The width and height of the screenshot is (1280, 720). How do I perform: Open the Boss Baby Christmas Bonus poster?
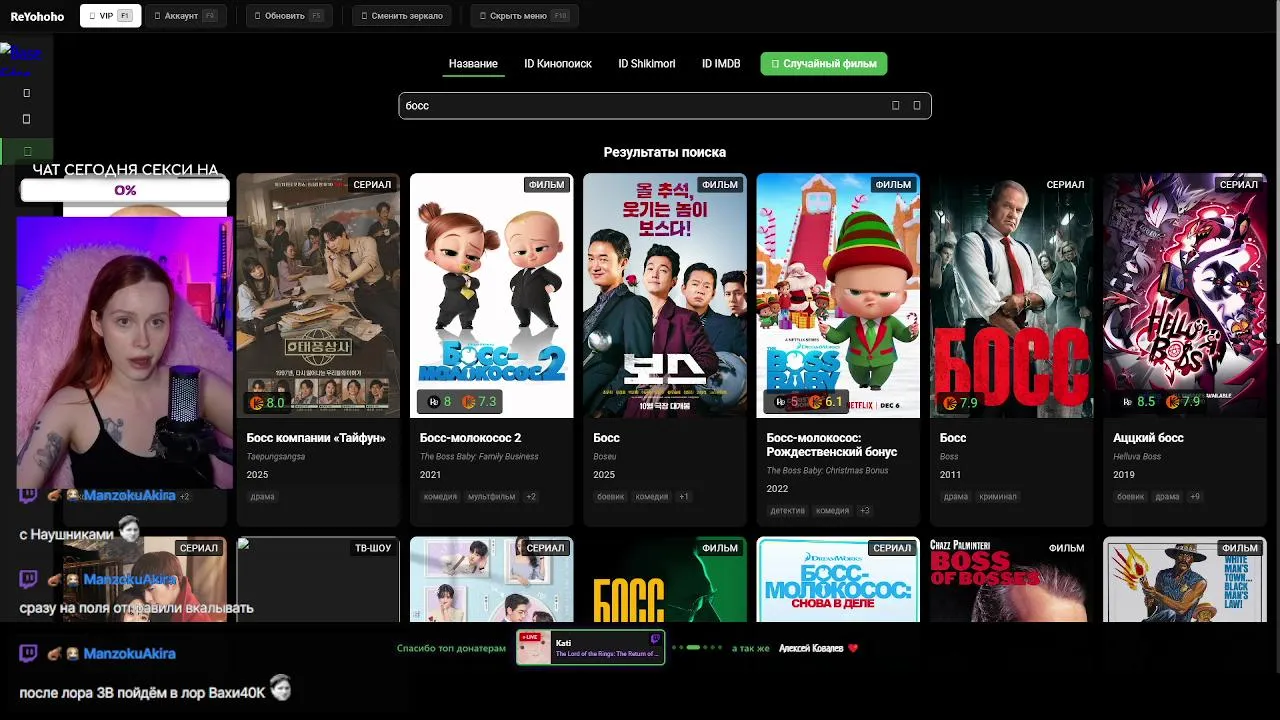(x=838, y=295)
